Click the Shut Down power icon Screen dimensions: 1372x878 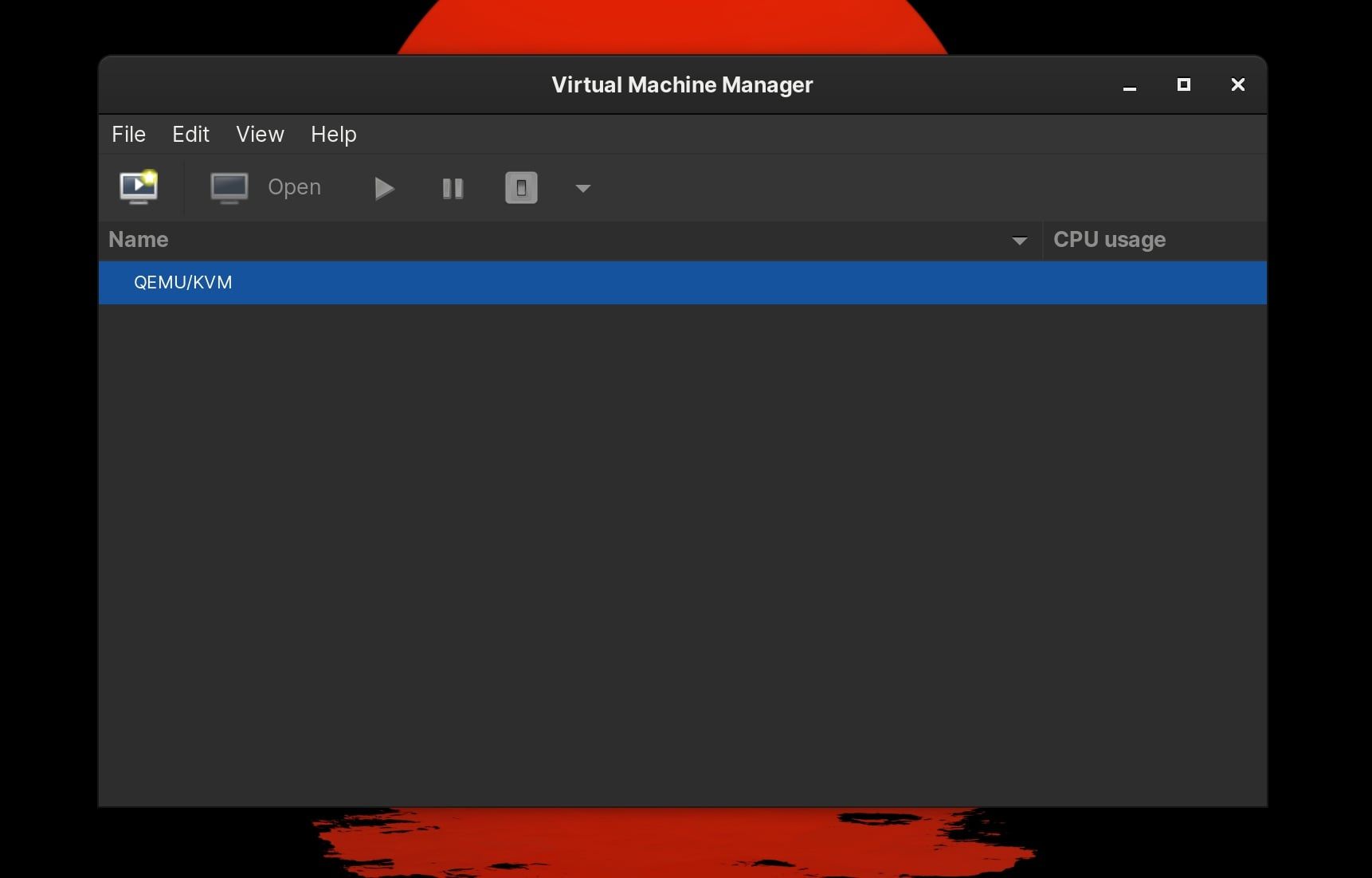520,188
